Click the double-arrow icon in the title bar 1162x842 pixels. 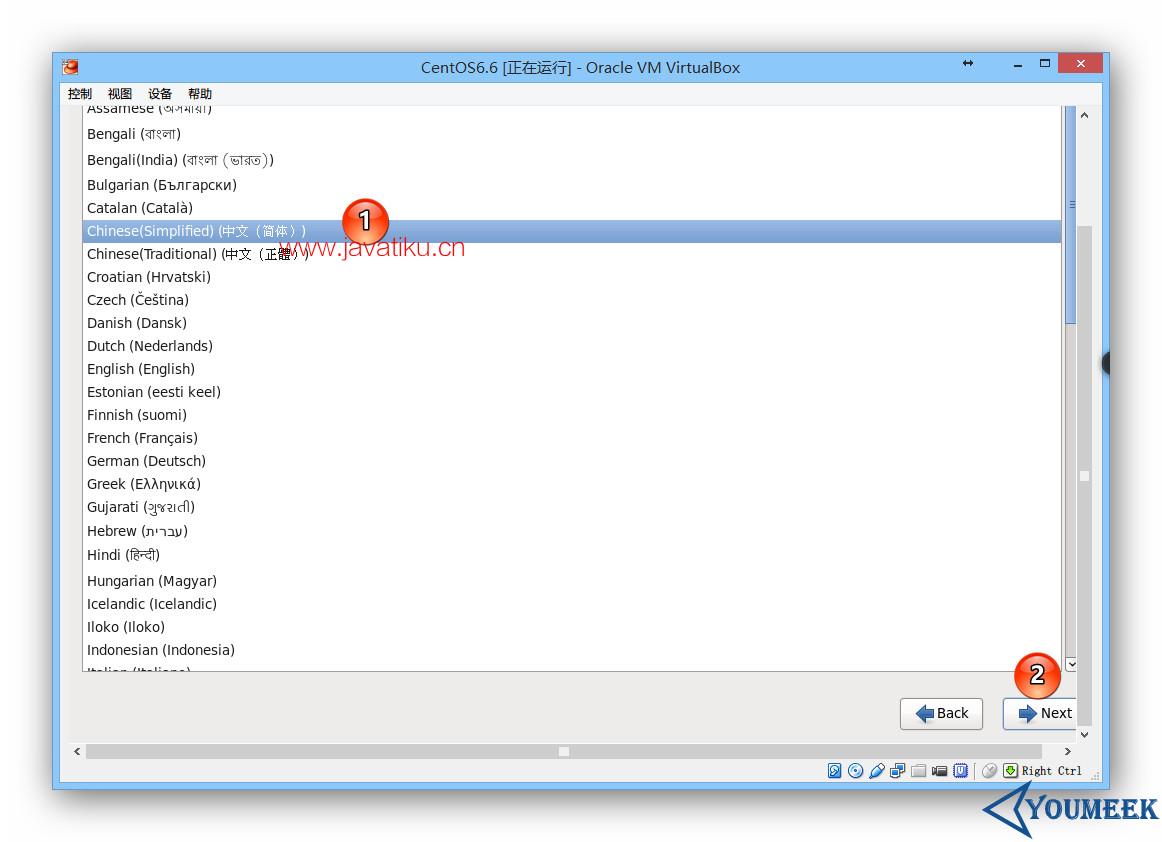(x=968, y=64)
